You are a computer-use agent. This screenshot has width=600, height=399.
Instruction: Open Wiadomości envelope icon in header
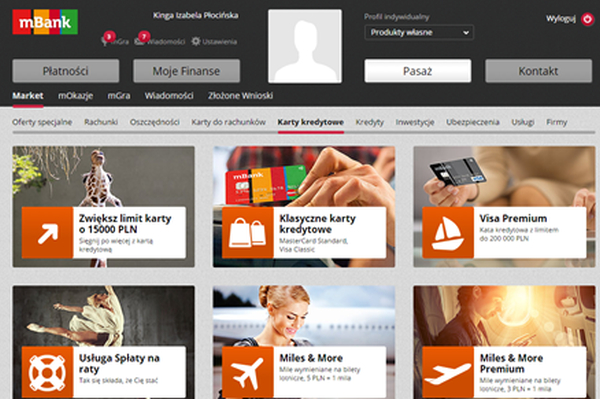(139, 41)
